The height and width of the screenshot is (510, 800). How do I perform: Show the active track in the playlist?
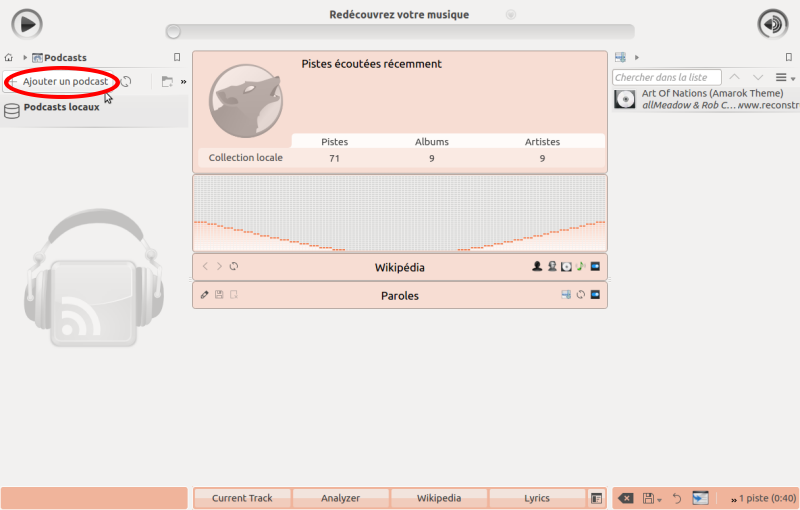pos(701,498)
